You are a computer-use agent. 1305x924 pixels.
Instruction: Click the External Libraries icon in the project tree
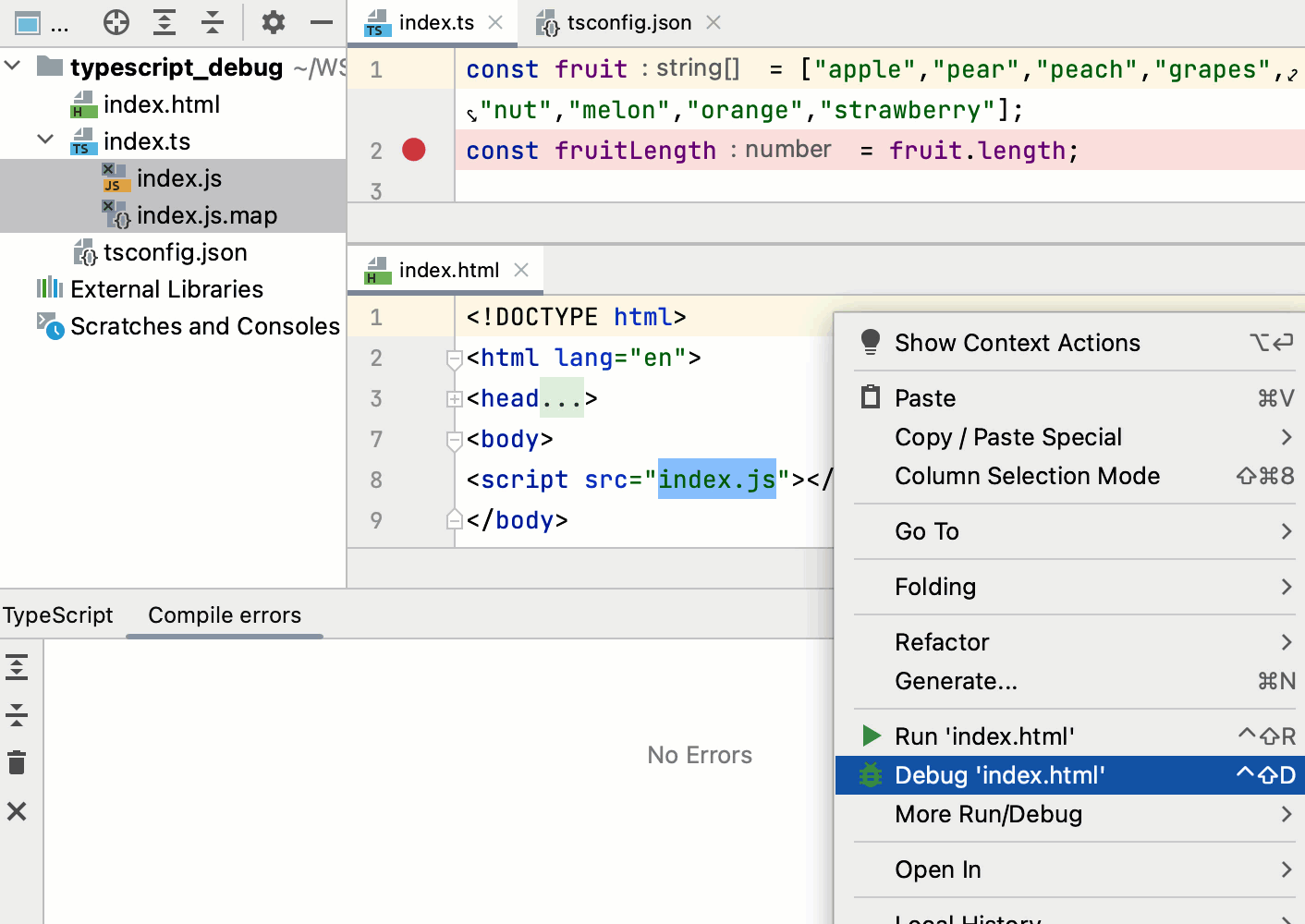[x=49, y=288]
